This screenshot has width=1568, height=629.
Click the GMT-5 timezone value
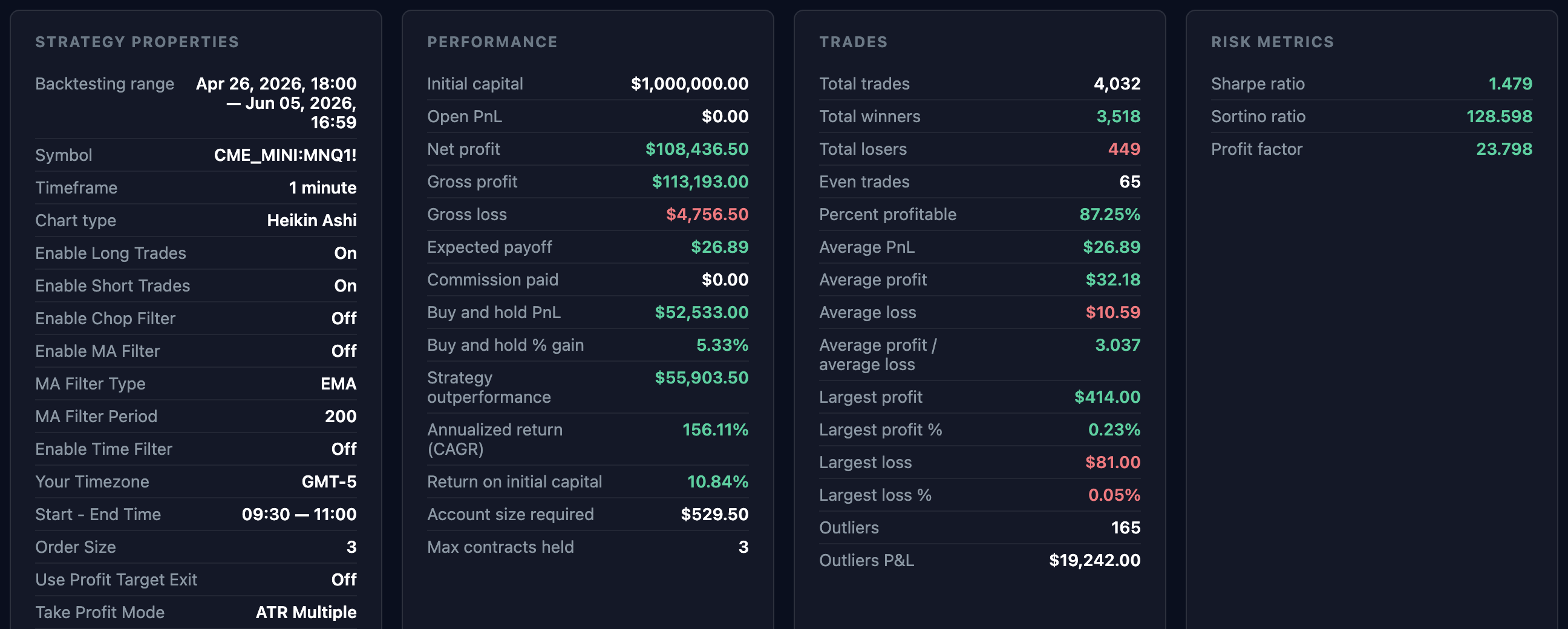coord(329,482)
